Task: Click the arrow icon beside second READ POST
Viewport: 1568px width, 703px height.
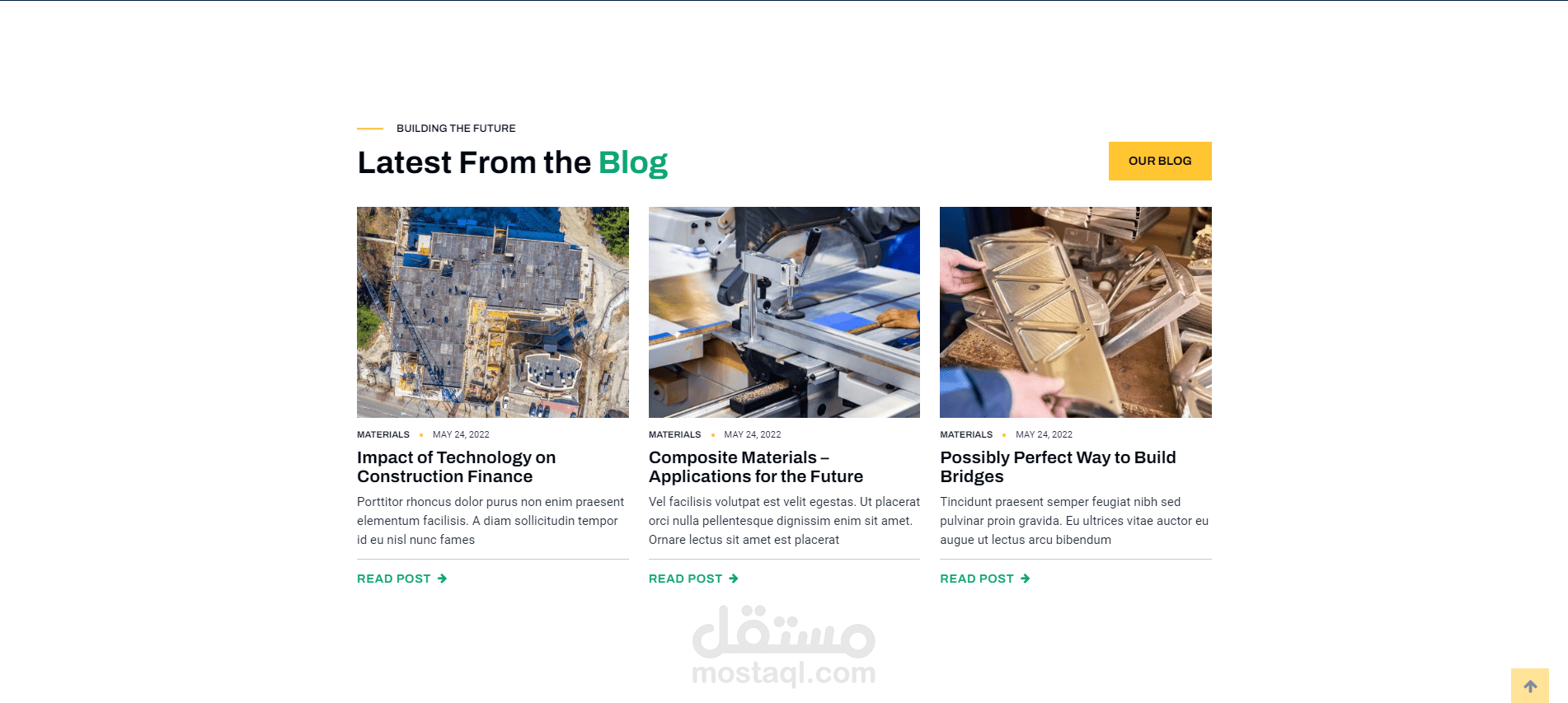Action: pyautogui.click(x=734, y=579)
